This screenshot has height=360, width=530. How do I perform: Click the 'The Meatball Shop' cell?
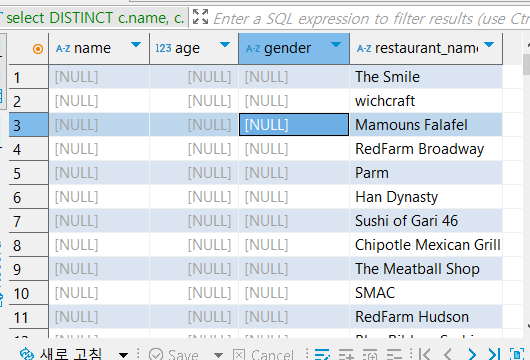(x=426, y=269)
